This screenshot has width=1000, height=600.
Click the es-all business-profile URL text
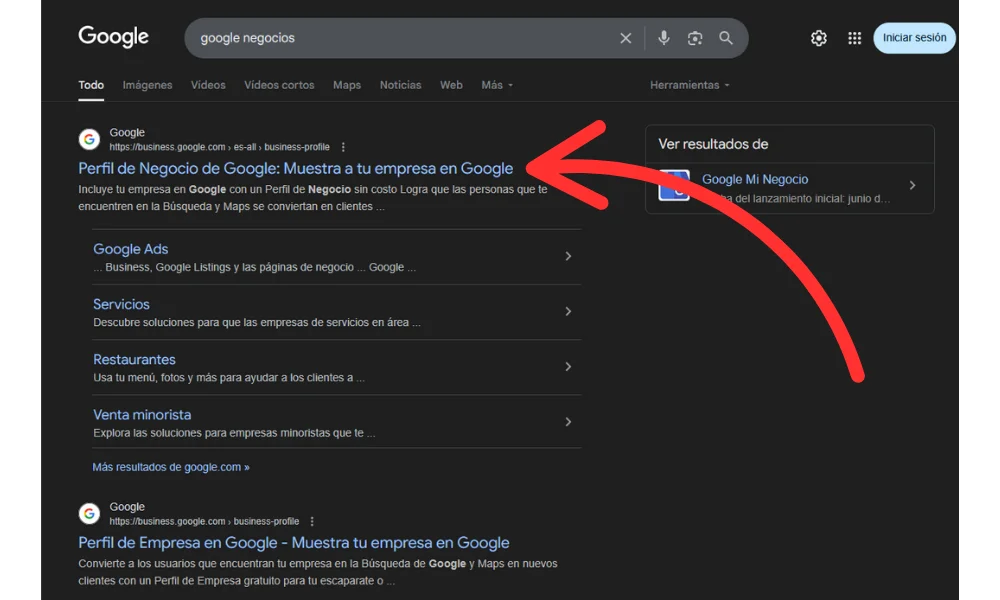(219, 147)
